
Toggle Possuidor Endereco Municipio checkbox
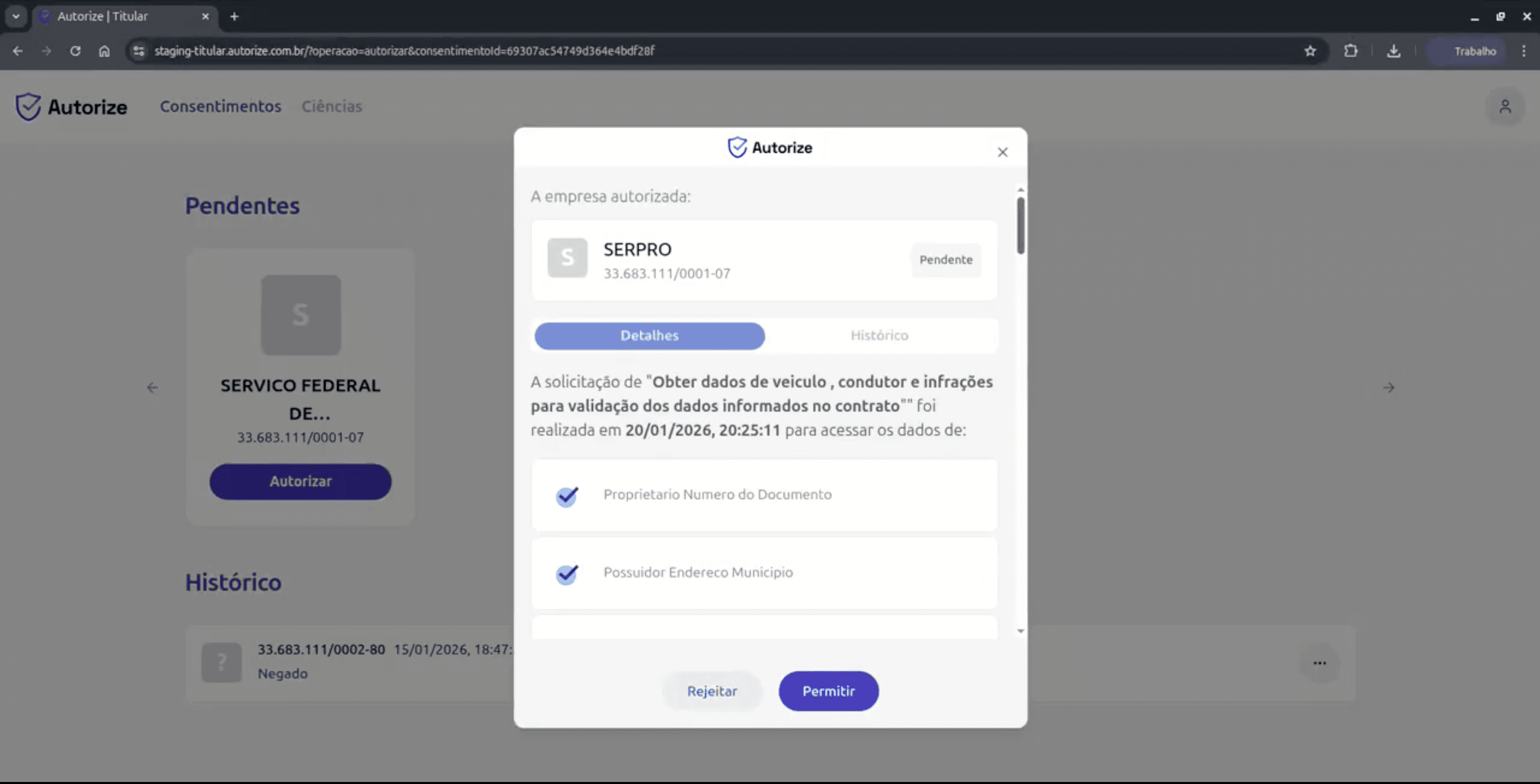(567, 574)
